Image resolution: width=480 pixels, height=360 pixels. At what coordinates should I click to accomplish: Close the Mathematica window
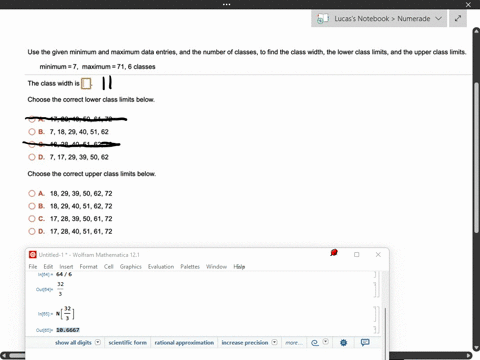point(378,255)
